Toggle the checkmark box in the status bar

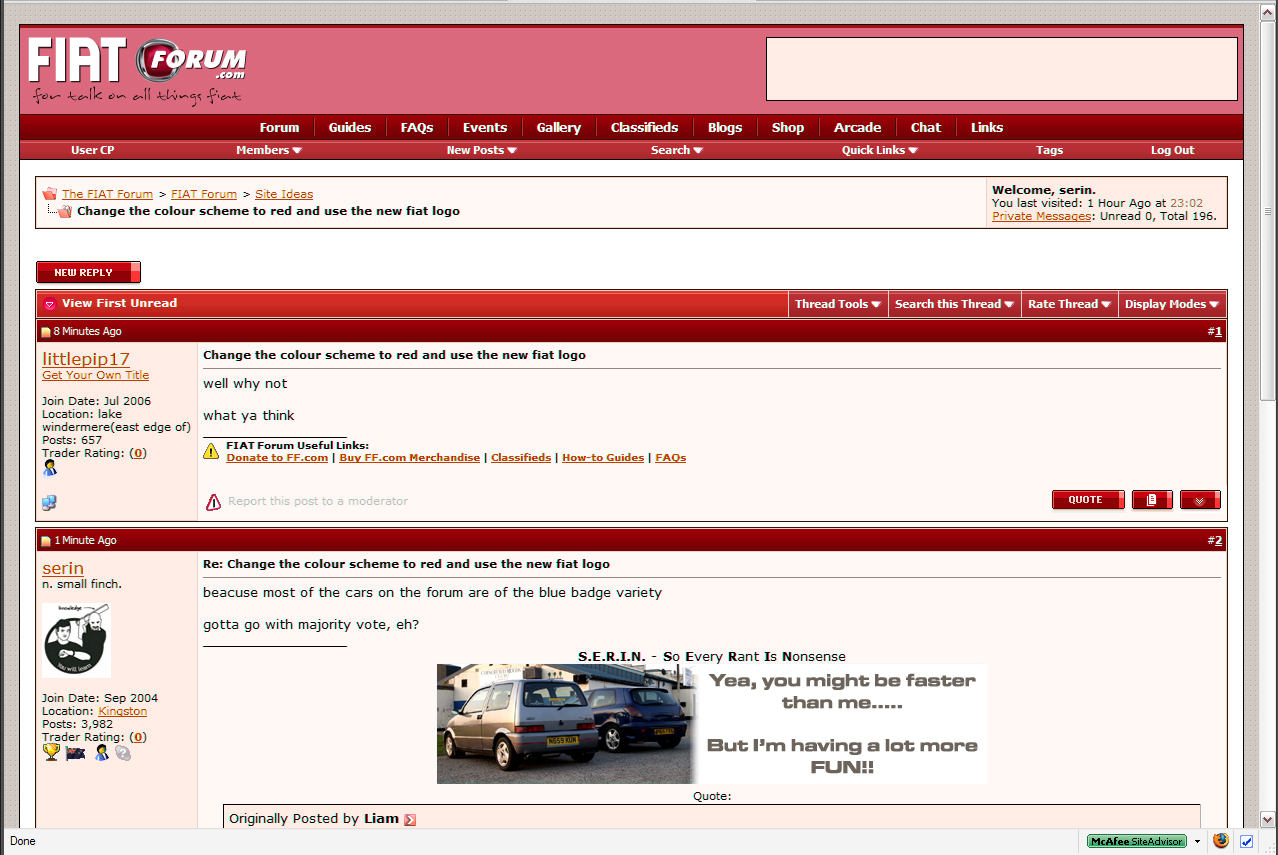tap(1247, 841)
